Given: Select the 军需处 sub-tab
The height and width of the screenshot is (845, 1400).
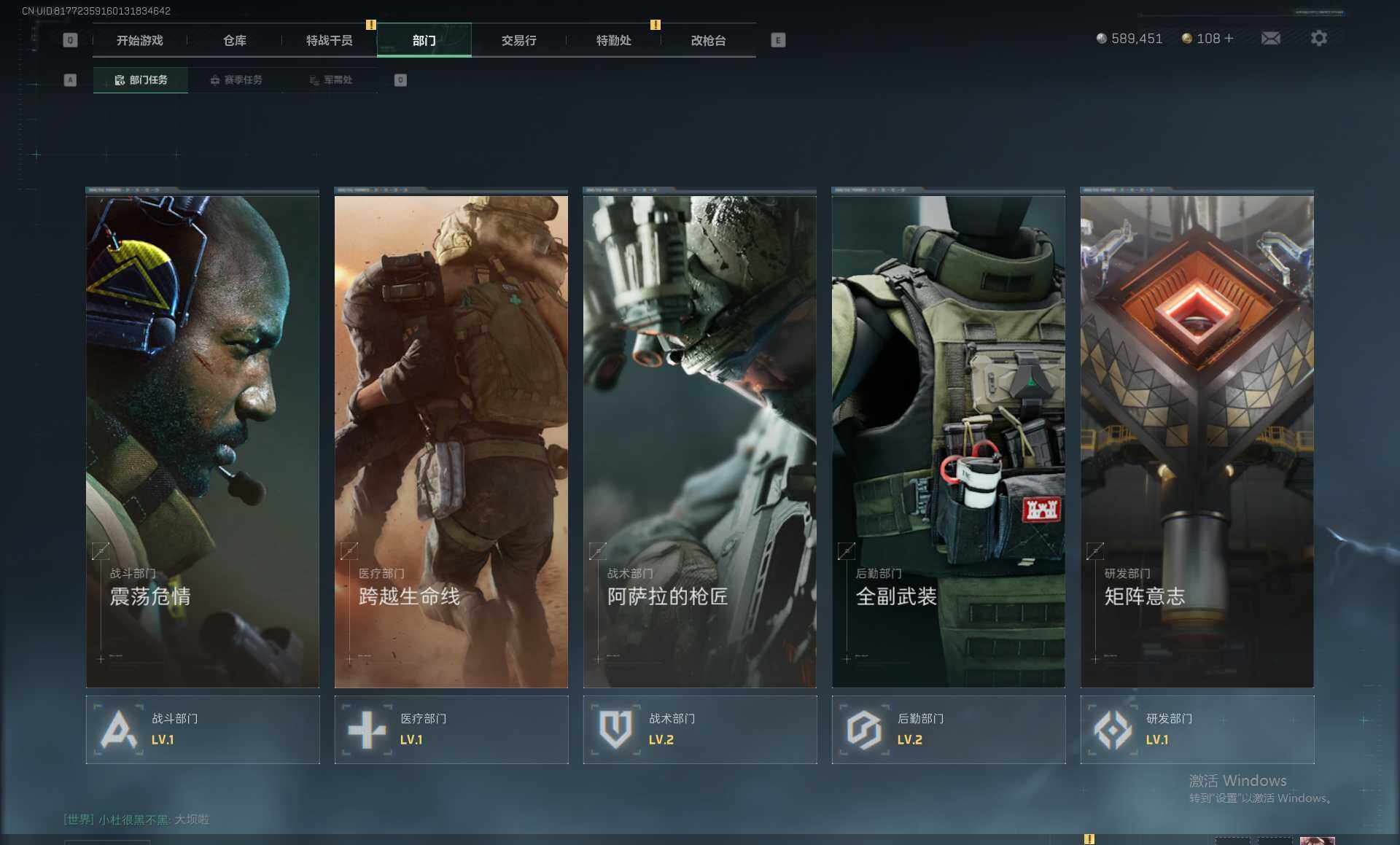Looking at the screenshot, I should point(330,80).
